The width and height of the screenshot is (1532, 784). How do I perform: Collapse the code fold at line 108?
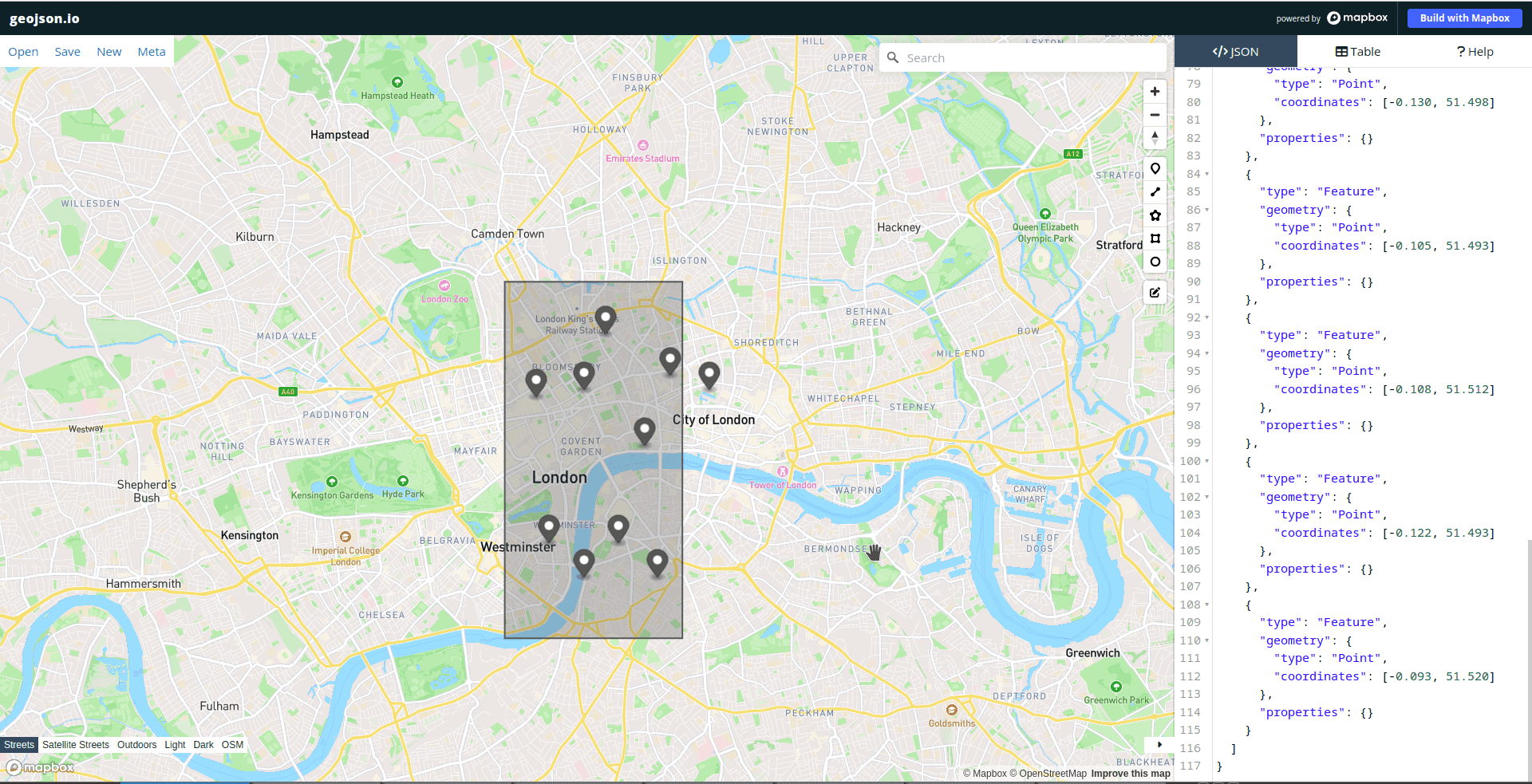point(1206,605)
